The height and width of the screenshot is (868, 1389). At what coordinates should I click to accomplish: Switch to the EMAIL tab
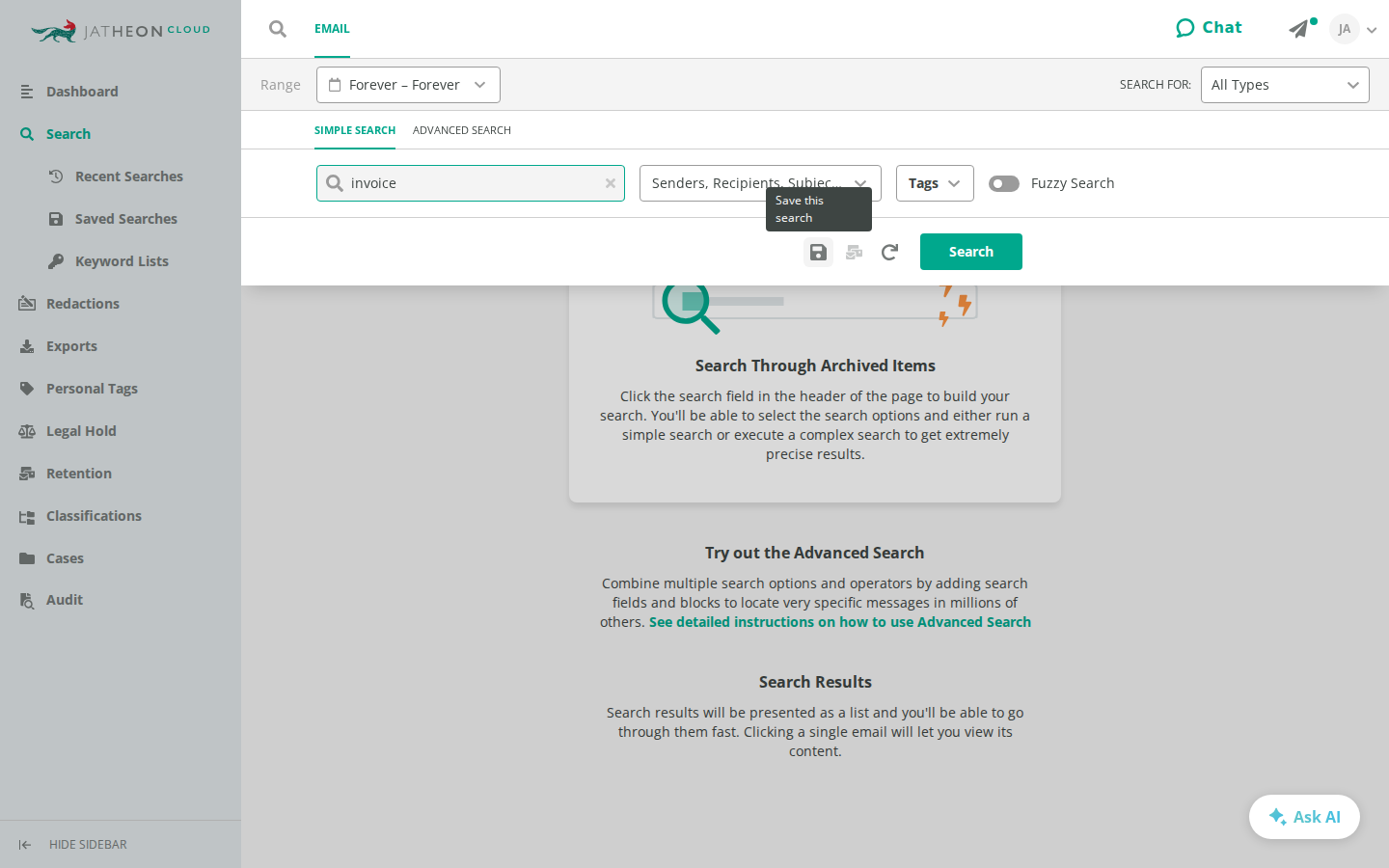coord(332,29)
